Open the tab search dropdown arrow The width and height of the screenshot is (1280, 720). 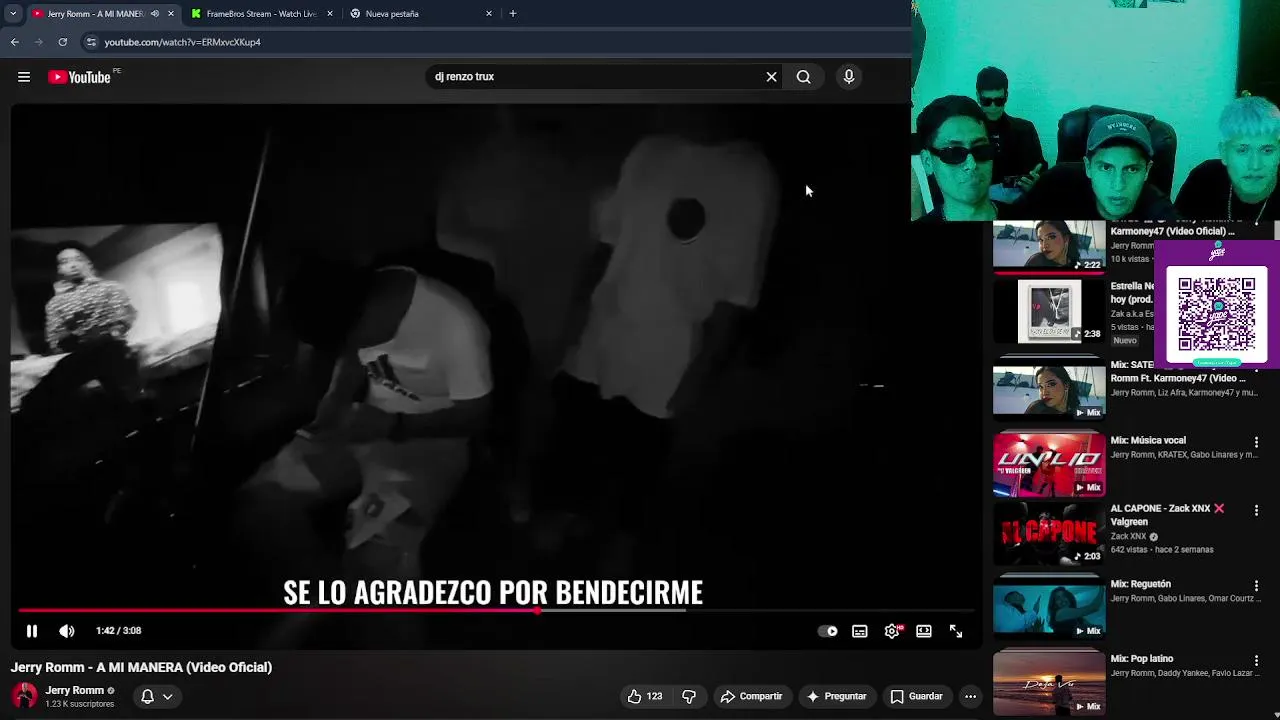point(12,14)
